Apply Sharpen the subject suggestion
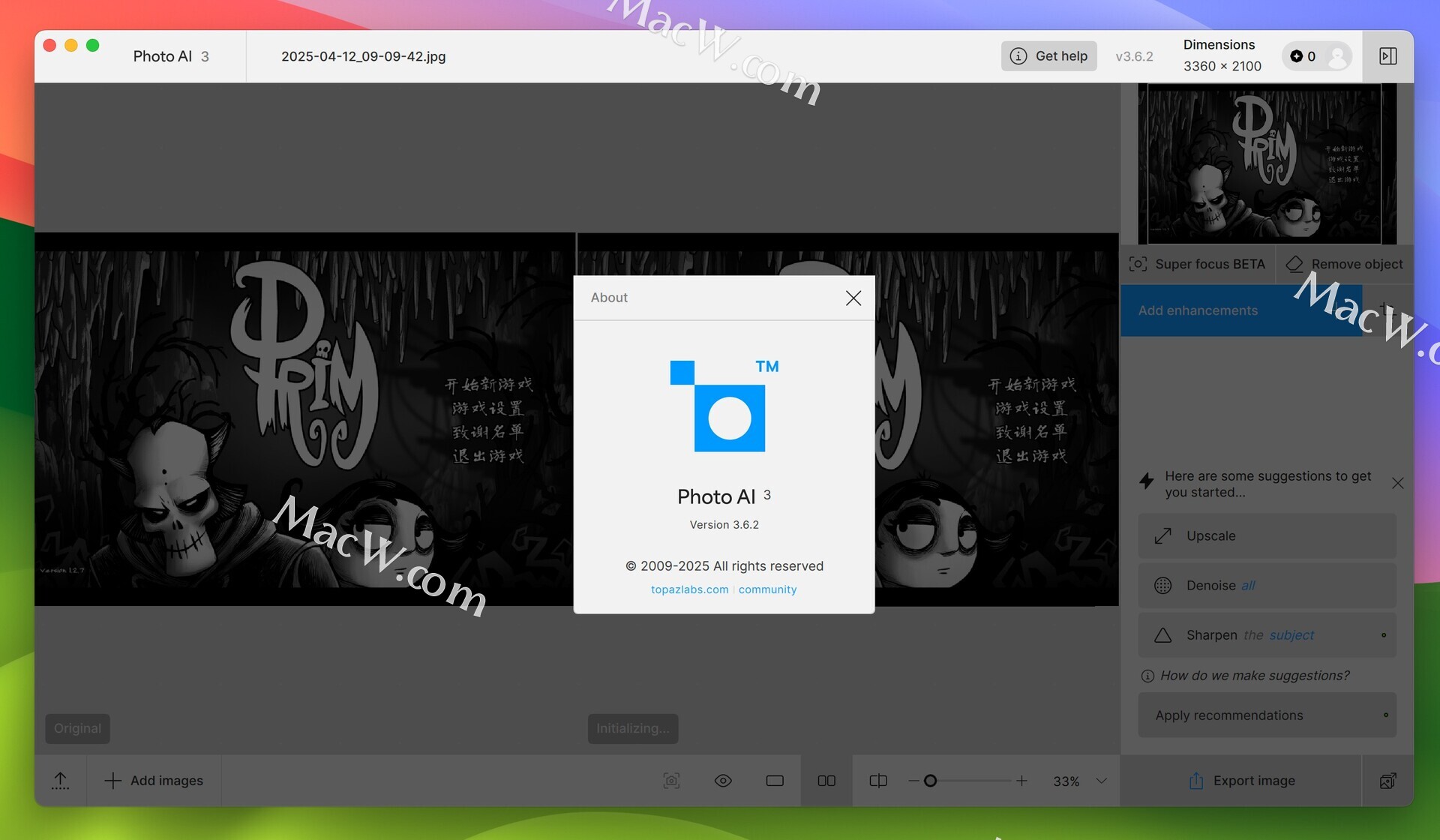Viewport: 1440px width, 840px height. coord(1267,635)
